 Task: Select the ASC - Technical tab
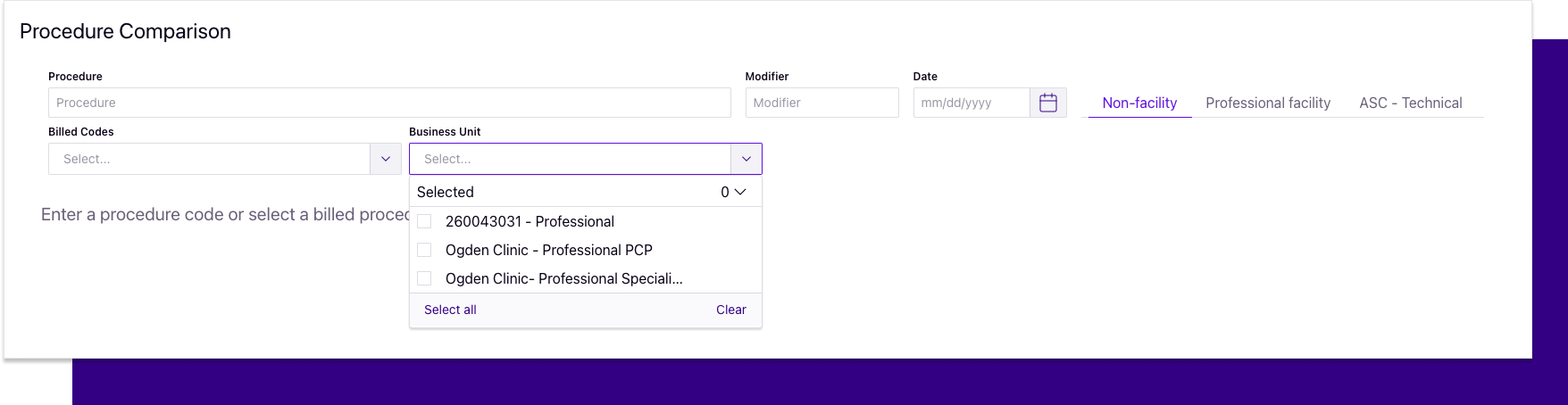click(1411, 103)
